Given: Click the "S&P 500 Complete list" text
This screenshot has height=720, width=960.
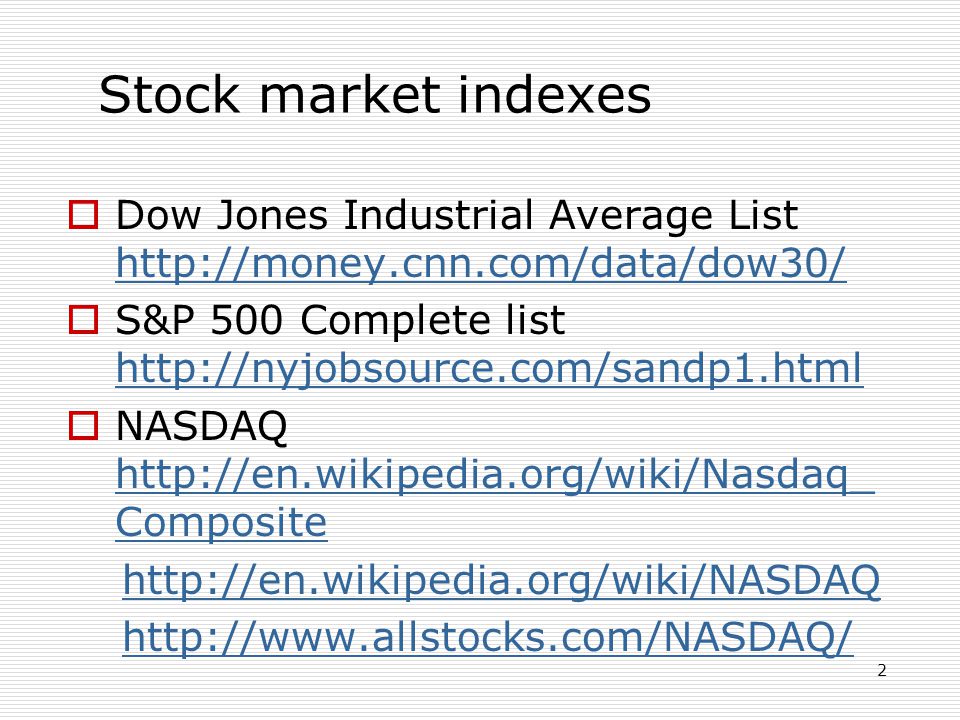Looking at the screenshot, I should (340, 320).
